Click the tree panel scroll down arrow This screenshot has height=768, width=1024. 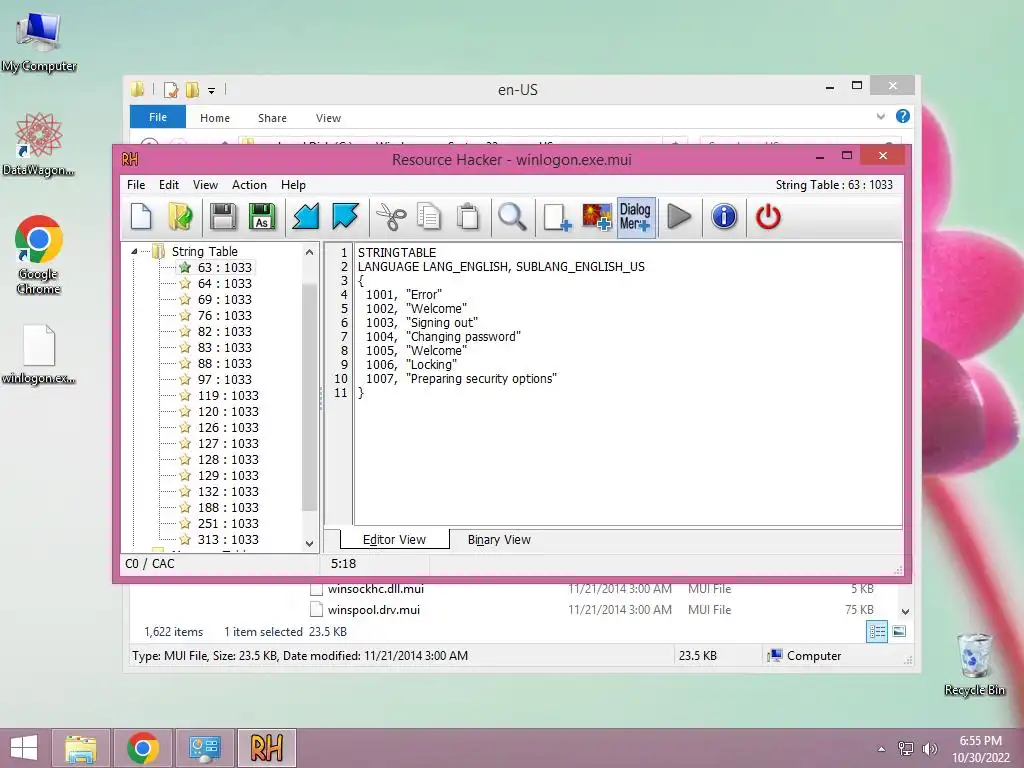coord(310,543)
